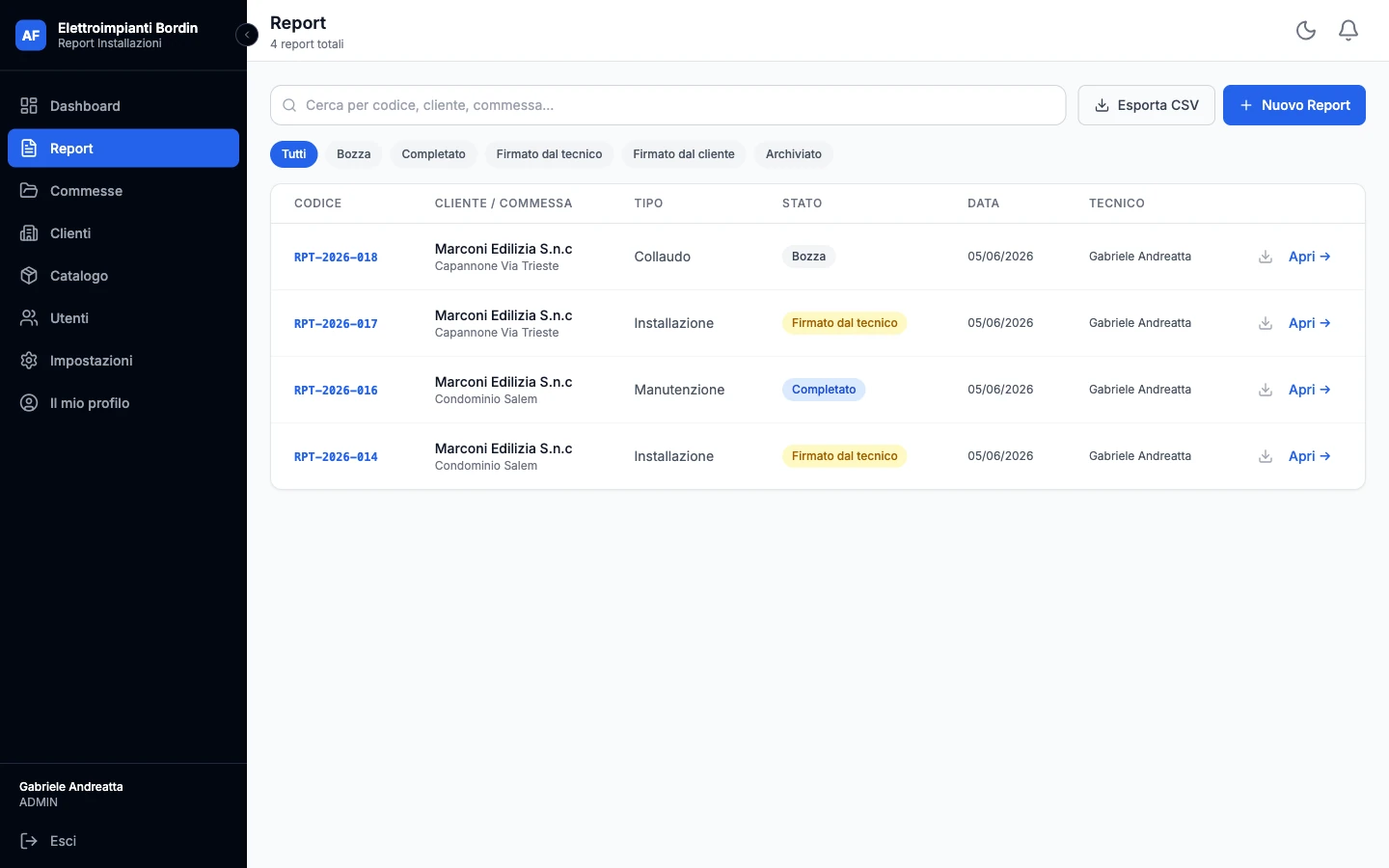Click the TECNICO column header
Image resolution: width=1389 pixels, height=868 pixels.
1117,203
